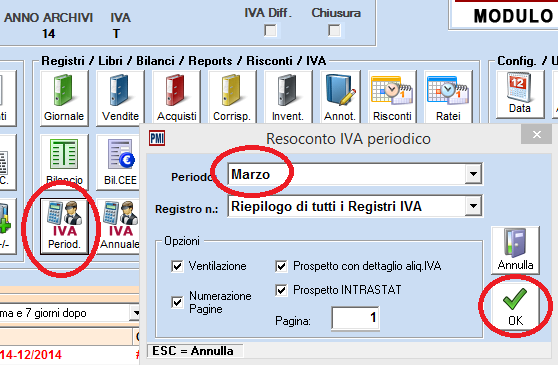Open the Annot. notebook icon
This screenshot has width=558, height=365.
click(340, 97)
